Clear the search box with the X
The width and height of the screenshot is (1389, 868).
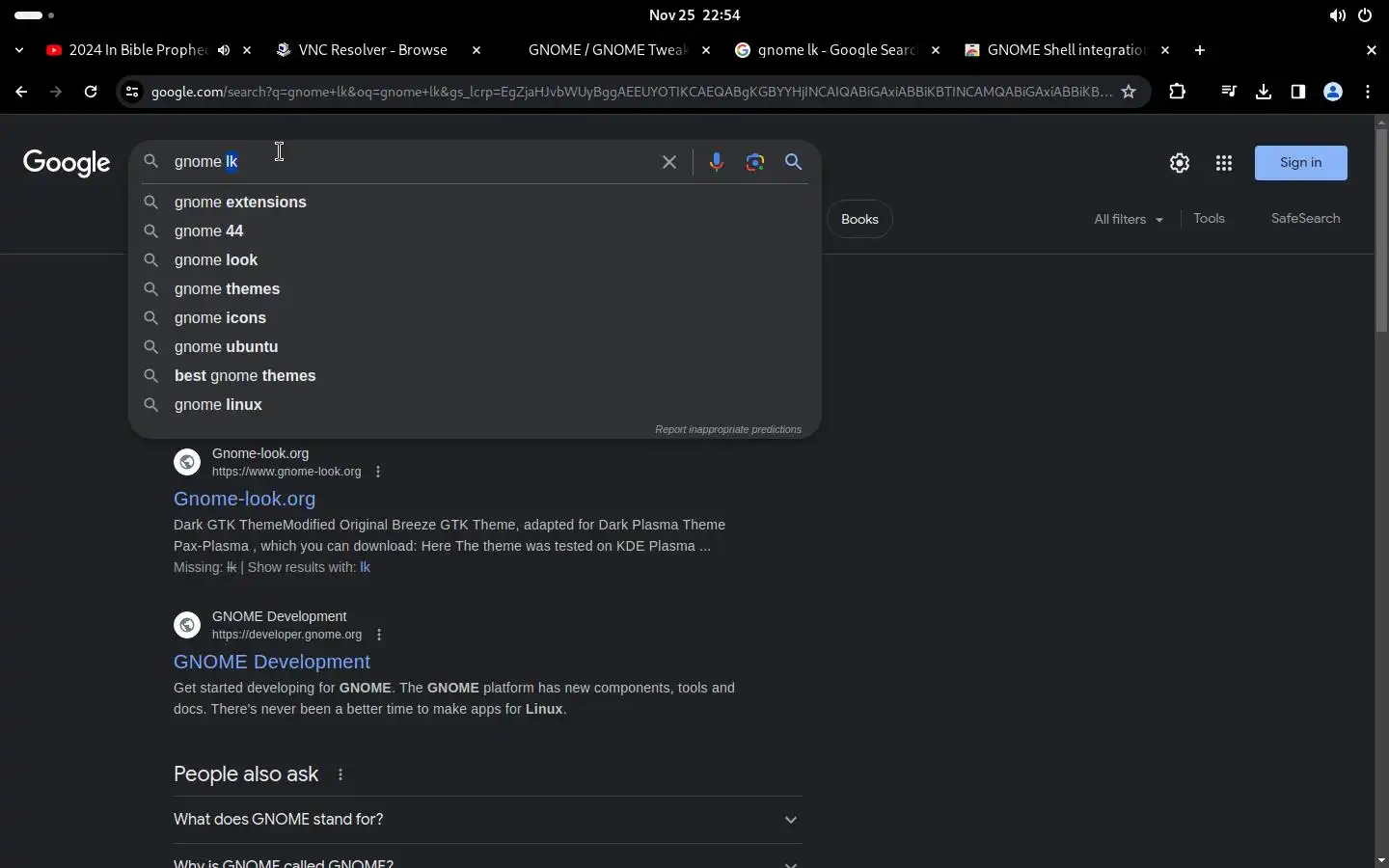coord(669,162)
